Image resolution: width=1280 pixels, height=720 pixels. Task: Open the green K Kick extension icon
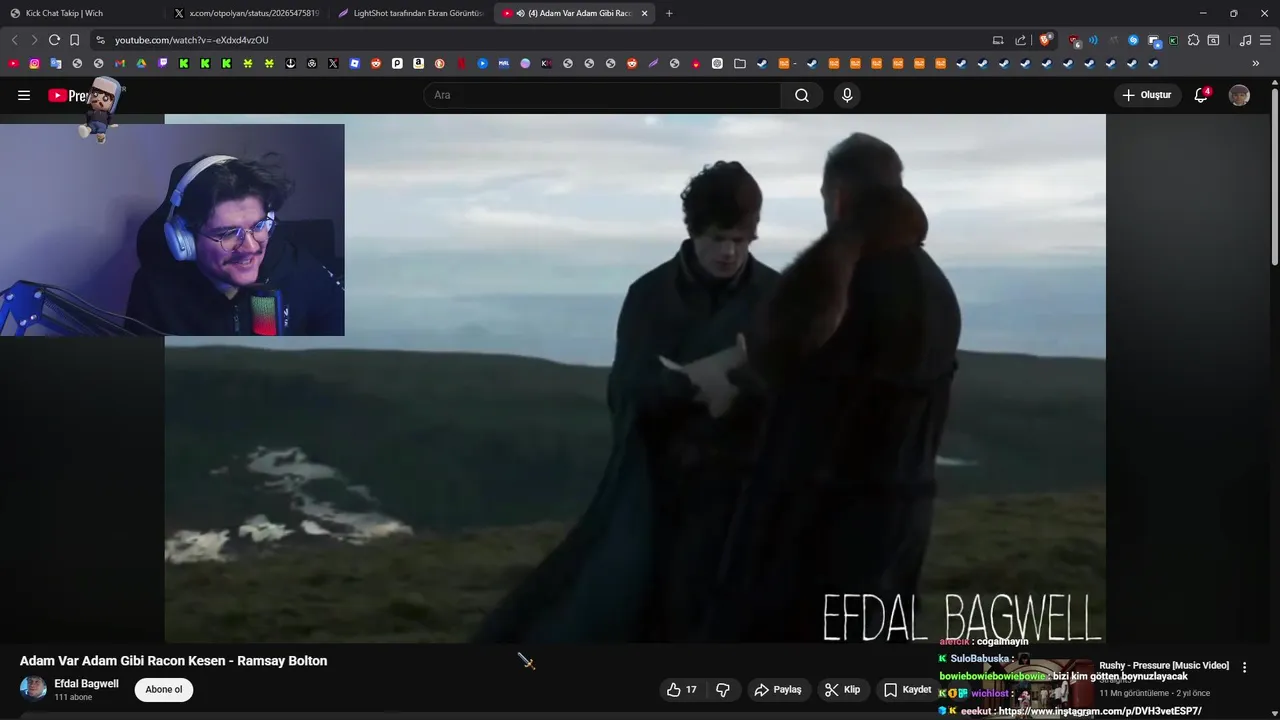1173,40
